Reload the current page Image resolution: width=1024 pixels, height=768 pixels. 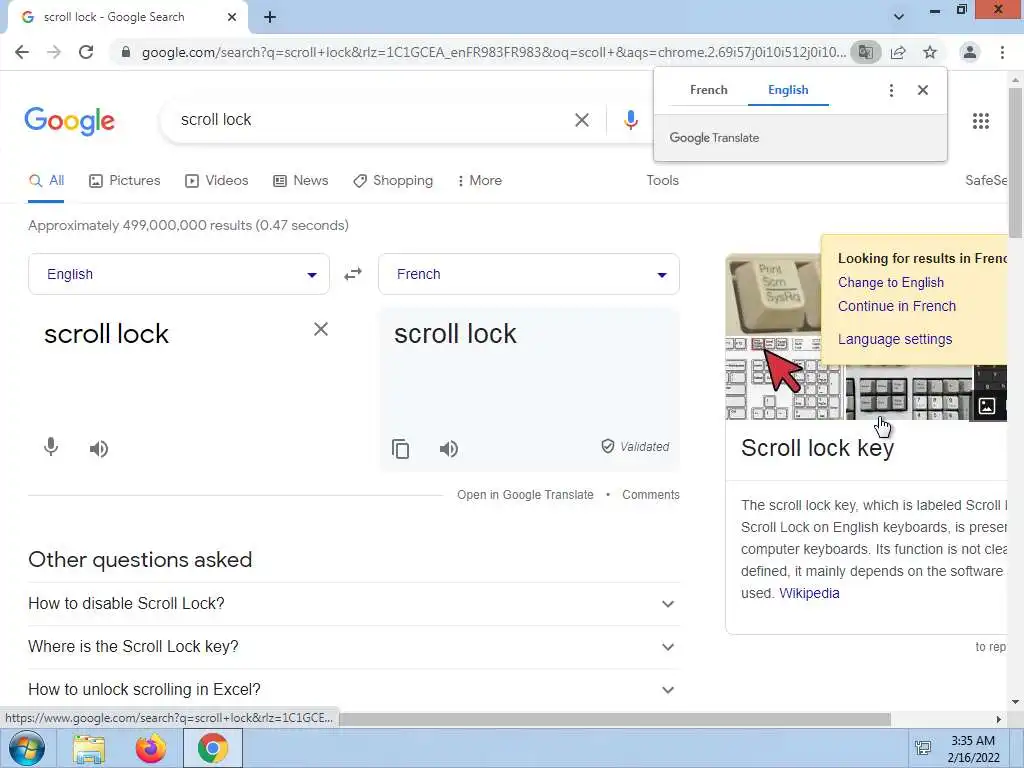(86, 52)
